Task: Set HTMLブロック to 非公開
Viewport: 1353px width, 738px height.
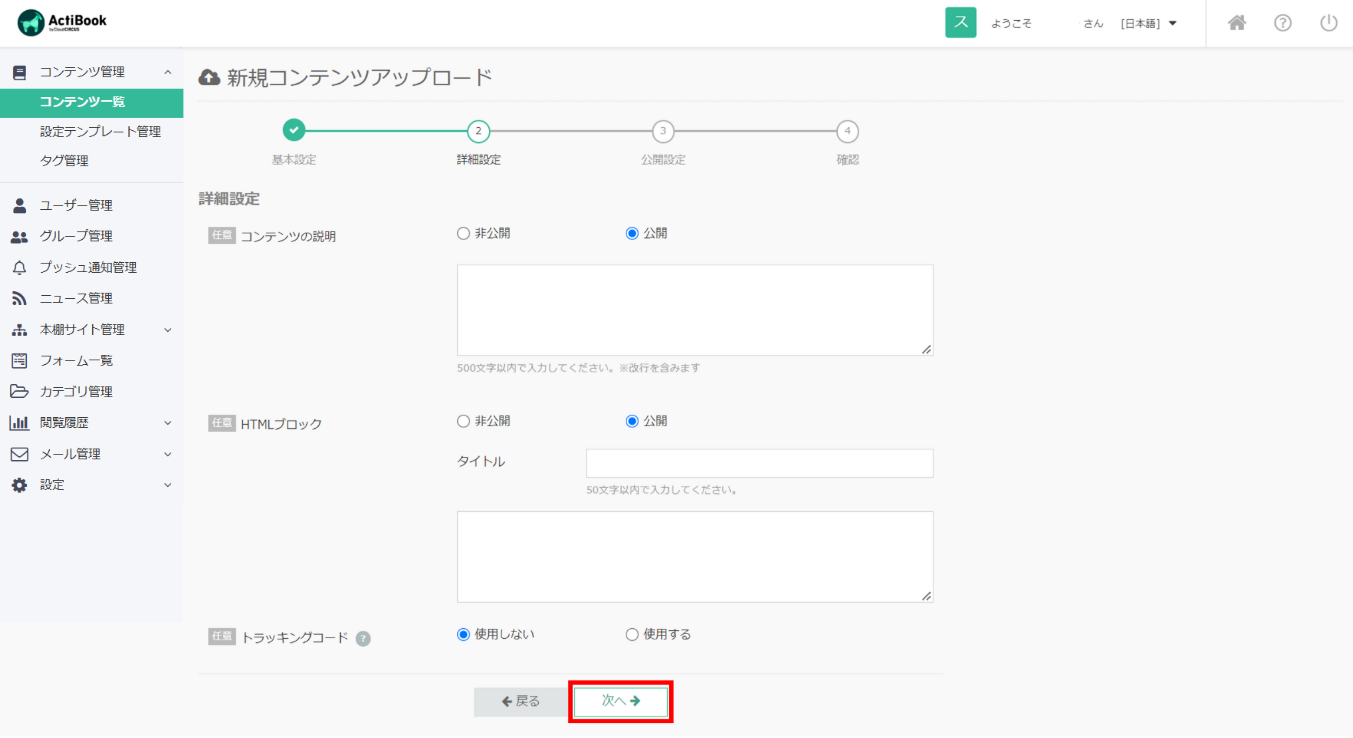Action: click(463, 422)
